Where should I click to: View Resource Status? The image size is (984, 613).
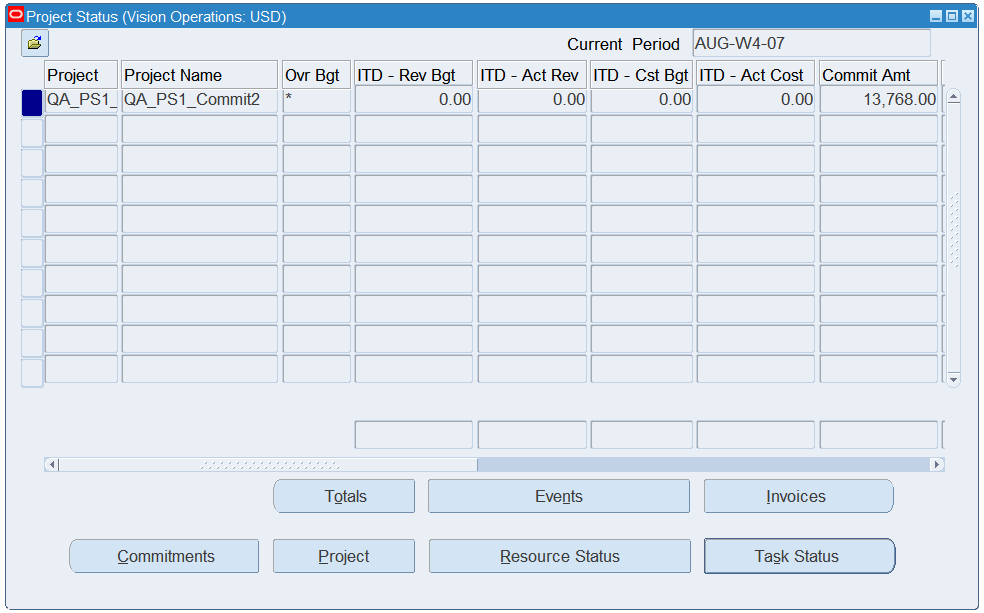(x=560, y=556)
